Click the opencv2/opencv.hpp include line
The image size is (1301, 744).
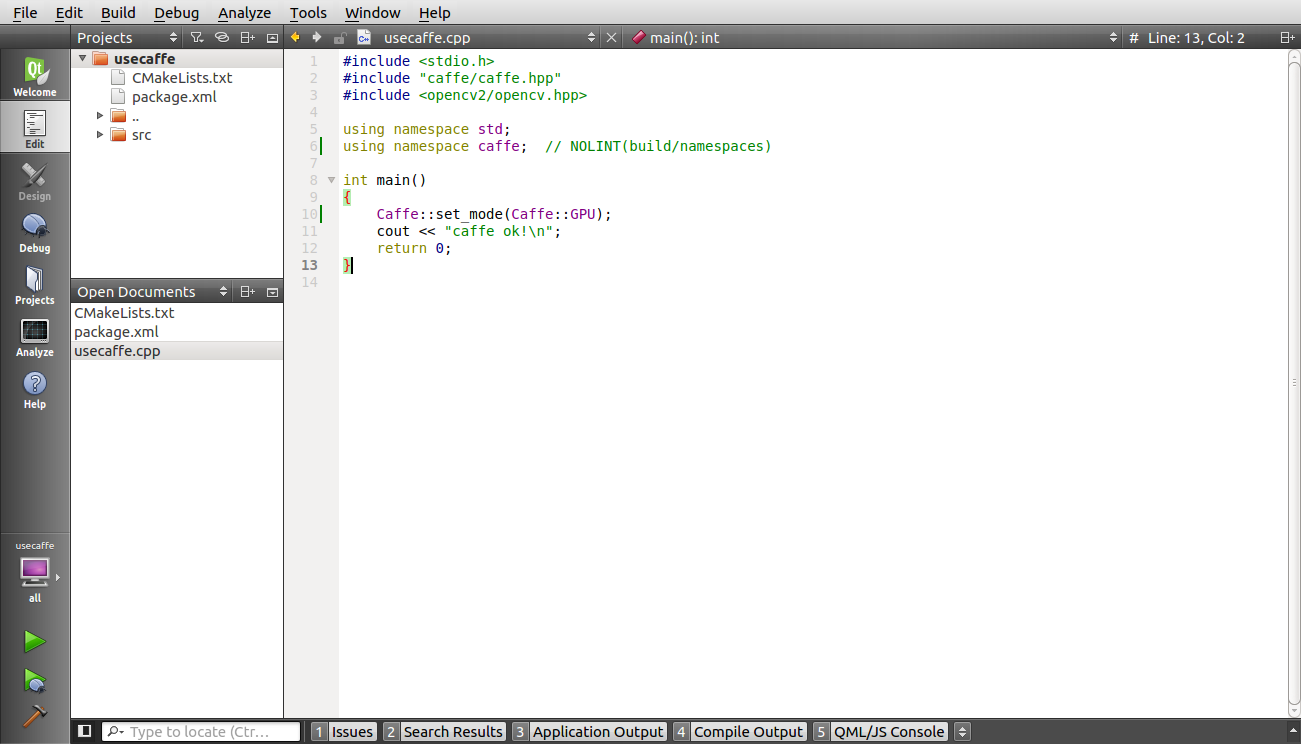(464, 95)
